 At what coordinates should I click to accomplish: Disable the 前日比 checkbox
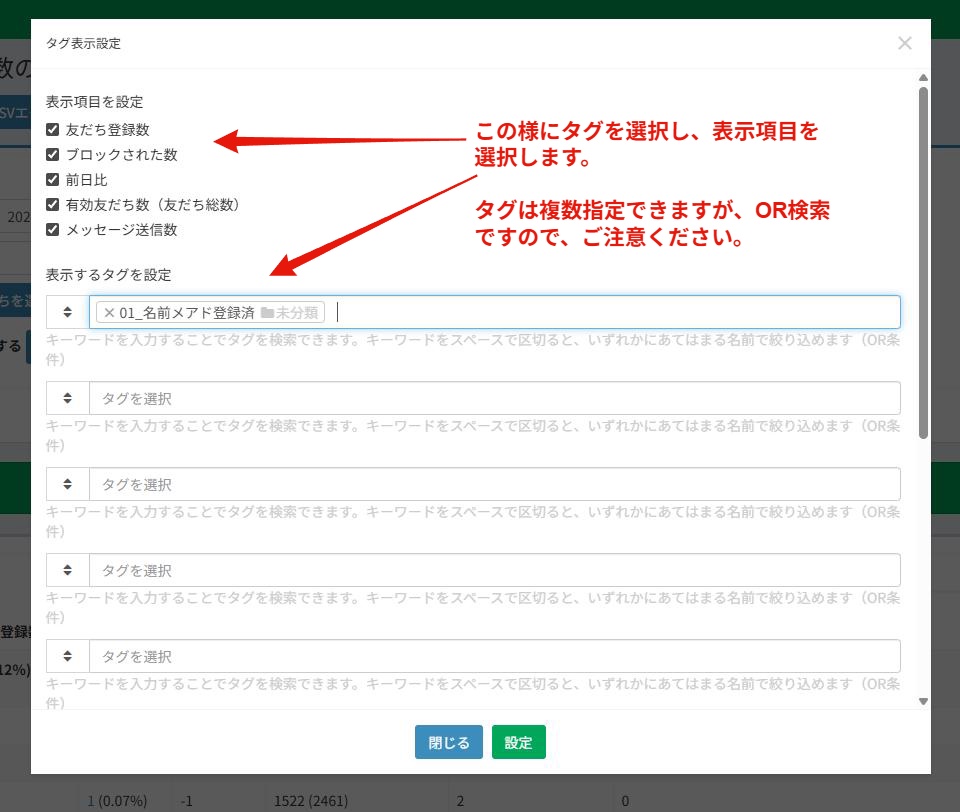tap(53, 180)
